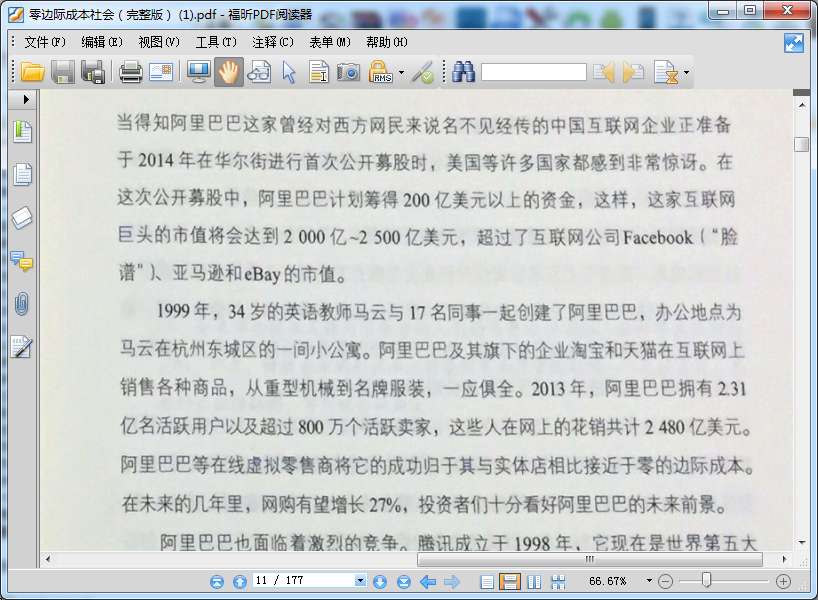
Task: Open the 编辑 menu
Action: click(x=102, y=42)
